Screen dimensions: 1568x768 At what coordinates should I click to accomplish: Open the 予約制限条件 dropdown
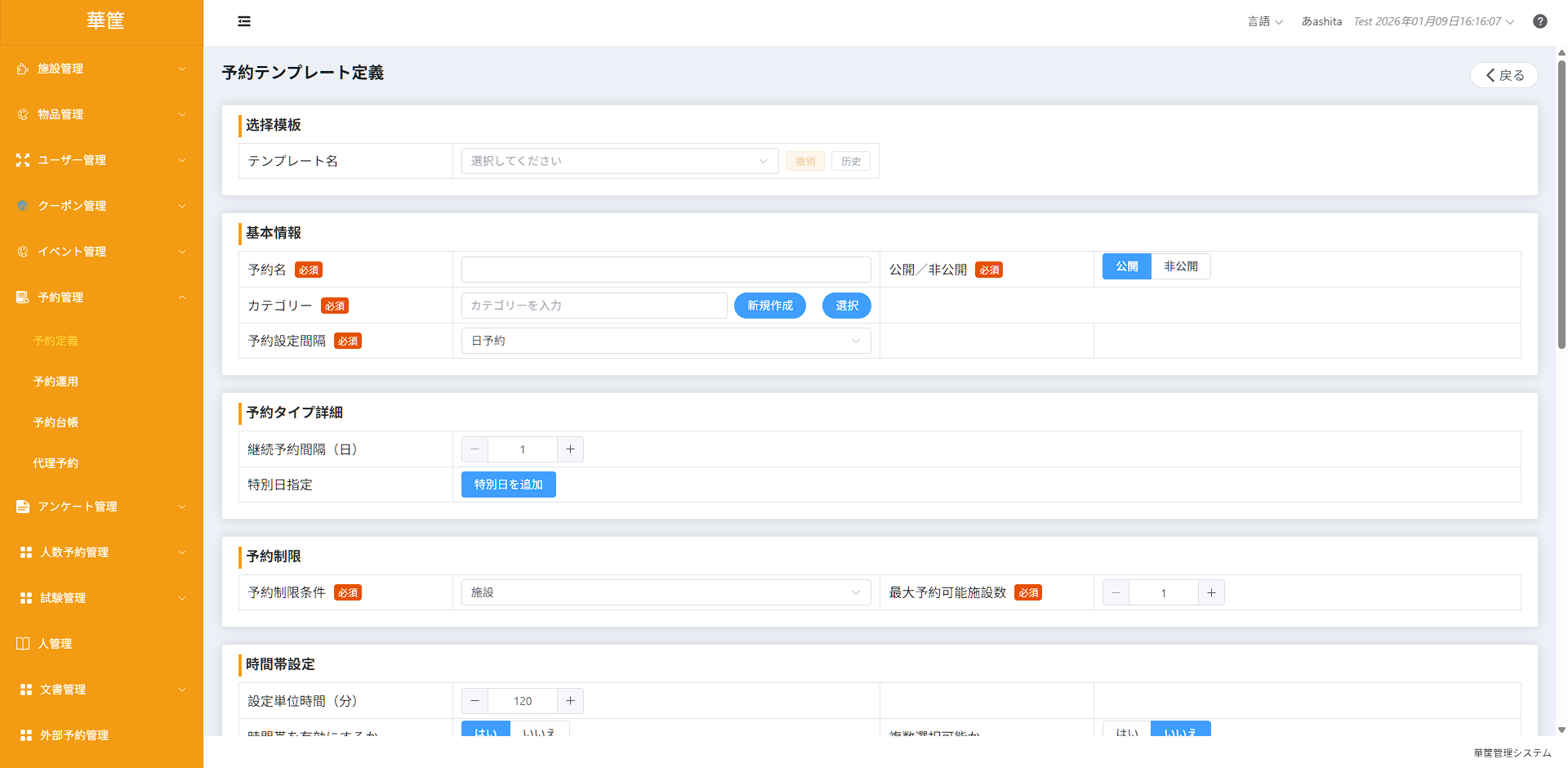pos(666,592)
